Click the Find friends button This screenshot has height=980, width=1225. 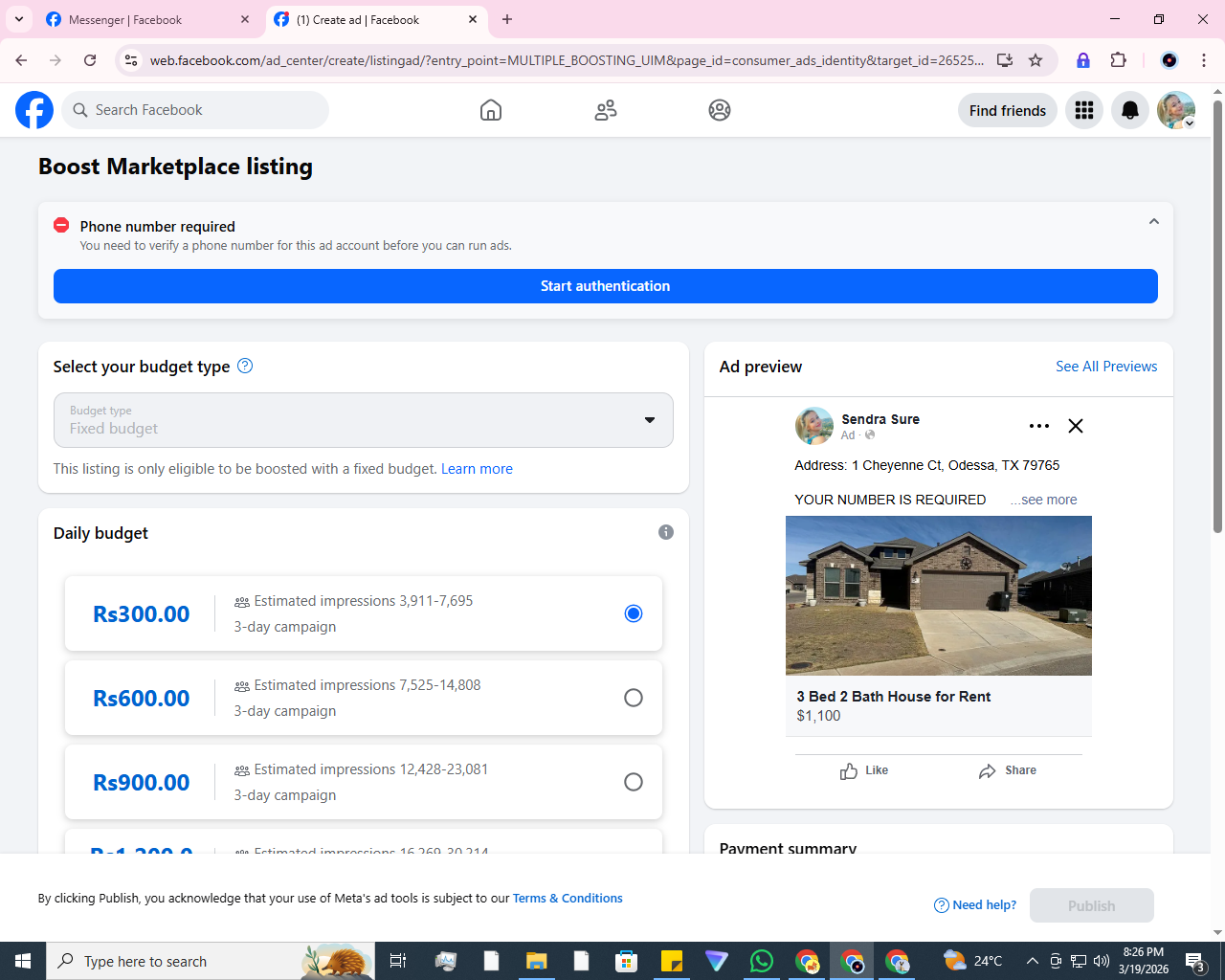1008,110
